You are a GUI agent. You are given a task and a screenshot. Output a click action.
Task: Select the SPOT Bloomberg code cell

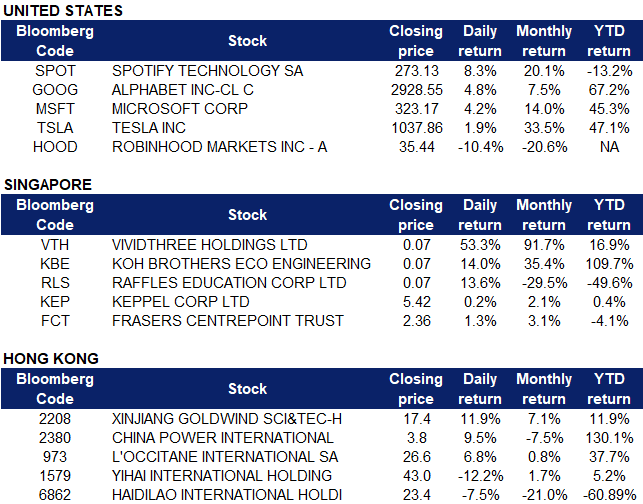tap(55, 71)
